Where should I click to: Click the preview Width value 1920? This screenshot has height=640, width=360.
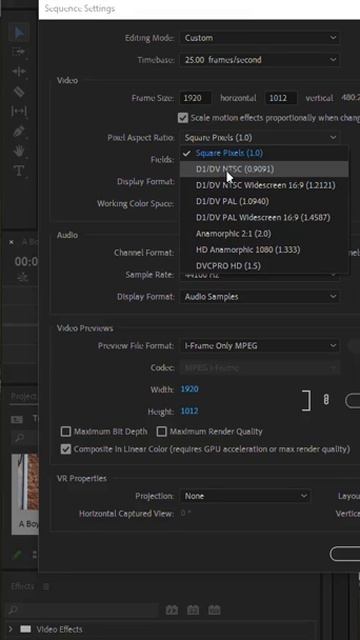189,389
